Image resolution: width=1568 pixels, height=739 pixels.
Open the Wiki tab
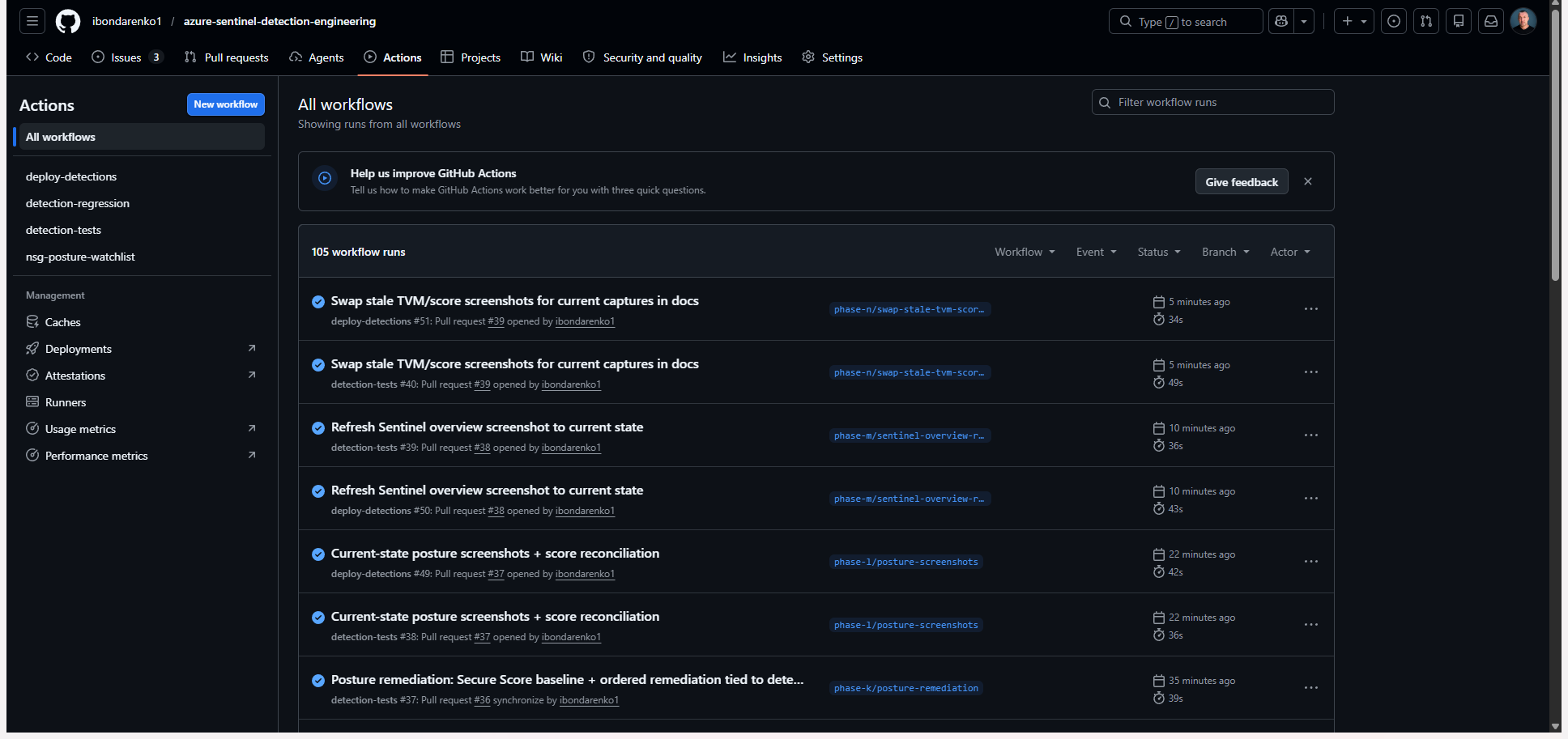click(x=542, y=57)
